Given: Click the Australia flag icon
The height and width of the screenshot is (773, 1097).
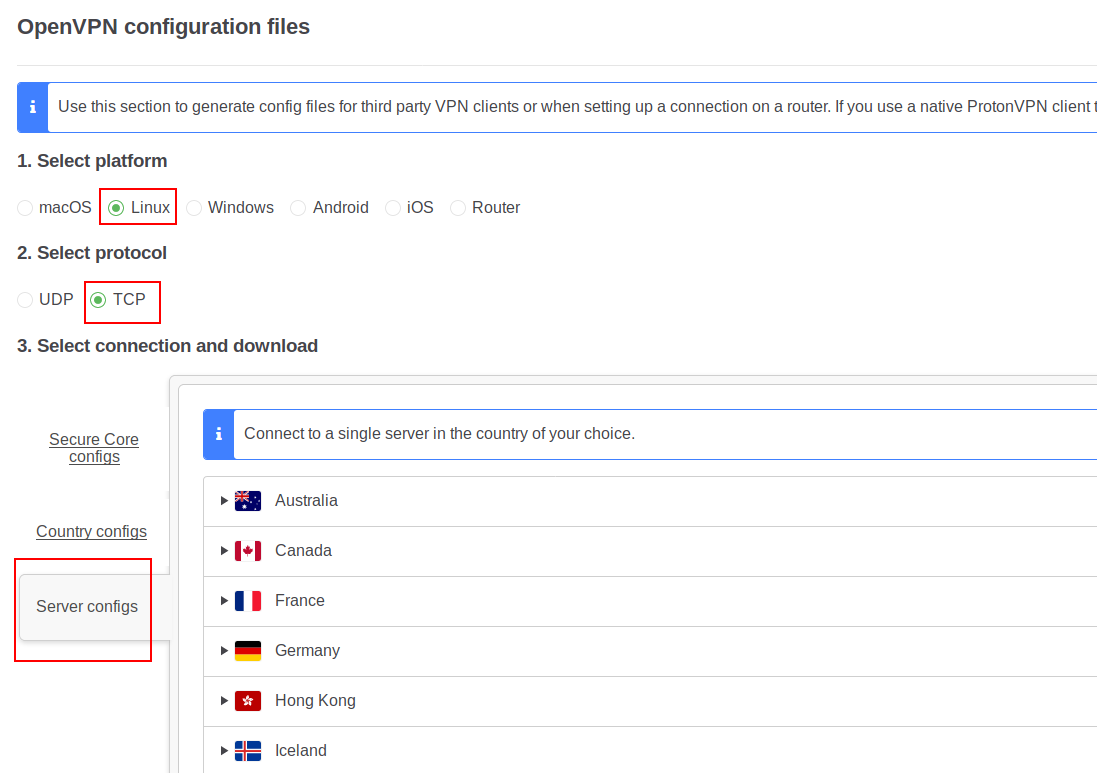Looking at the screenshot, I should (248, 501).
